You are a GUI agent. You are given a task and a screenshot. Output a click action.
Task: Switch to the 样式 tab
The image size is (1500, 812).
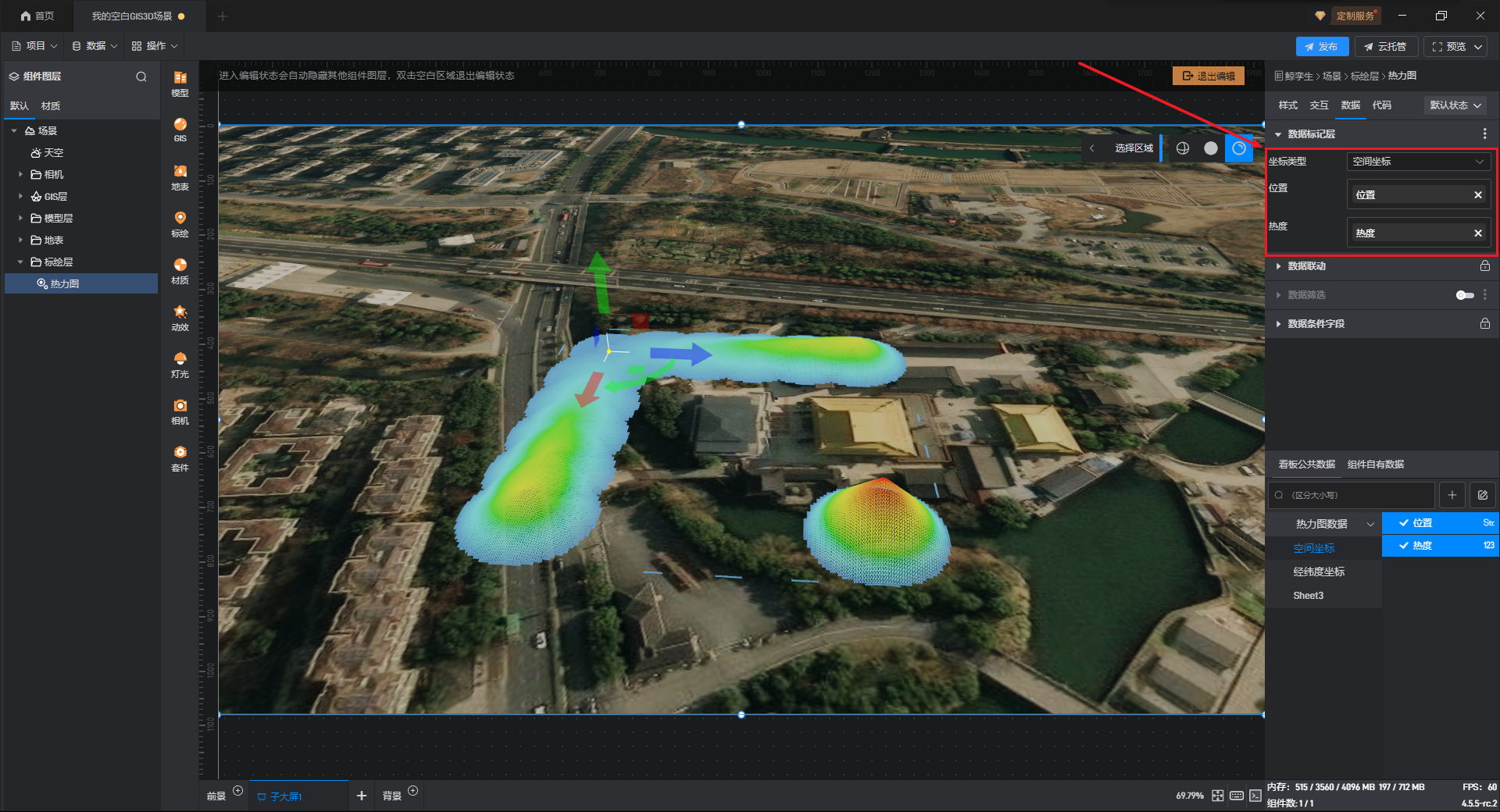tap(1287, 105)
